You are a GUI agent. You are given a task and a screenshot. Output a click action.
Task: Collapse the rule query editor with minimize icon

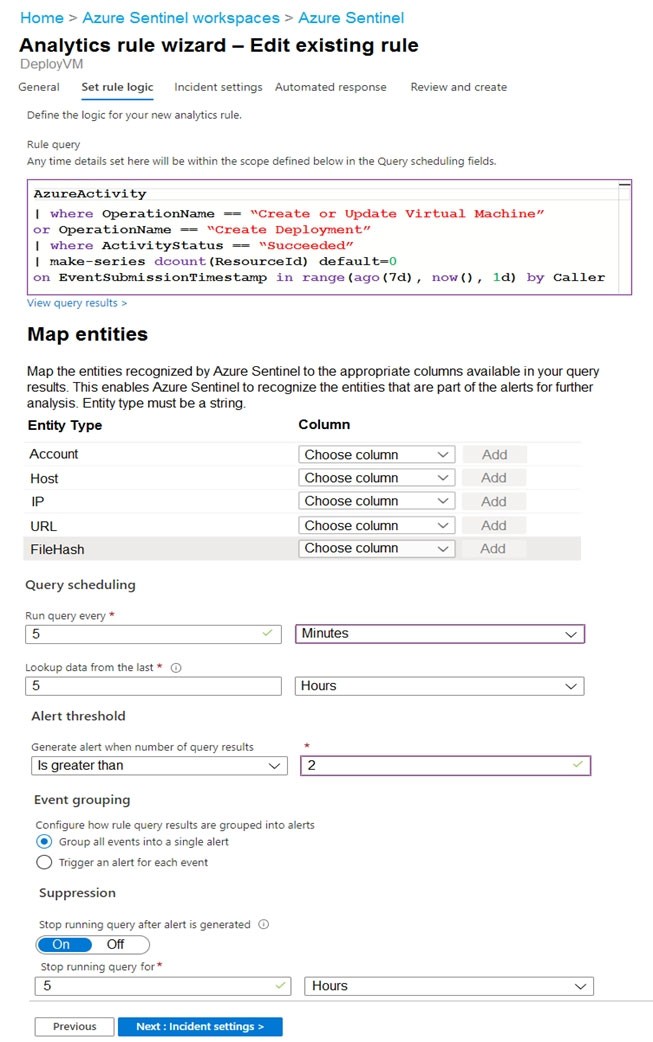click(624, 185)
